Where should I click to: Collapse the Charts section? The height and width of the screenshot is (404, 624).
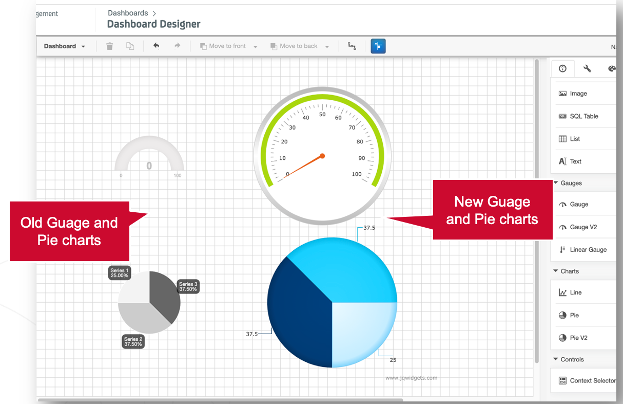pyautogui.click(x=556, y=271)
